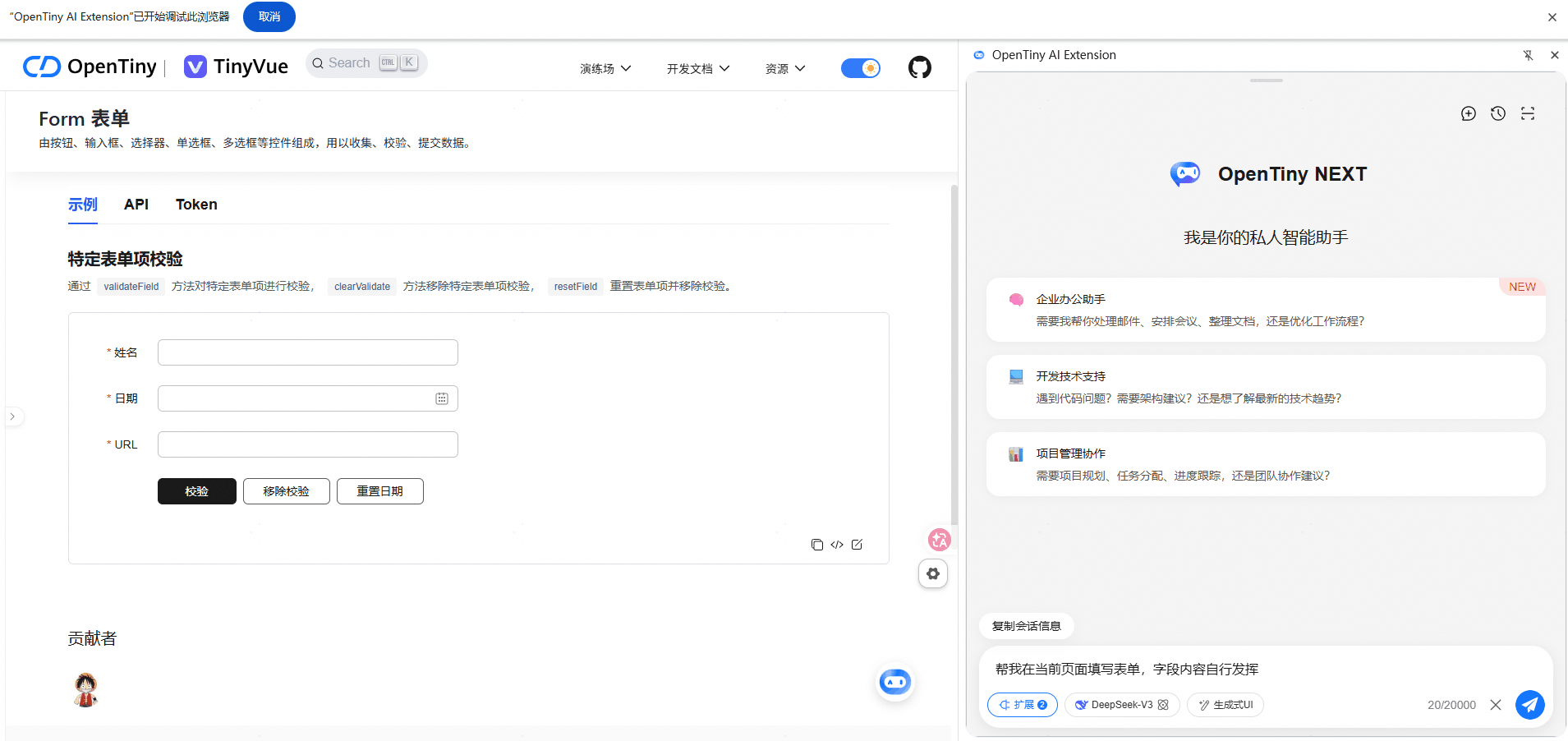Image resolution: width=1568 pixels, height=741 pixels.
Task: Click the 校验 validate button
Action: (x=197, y=491)
